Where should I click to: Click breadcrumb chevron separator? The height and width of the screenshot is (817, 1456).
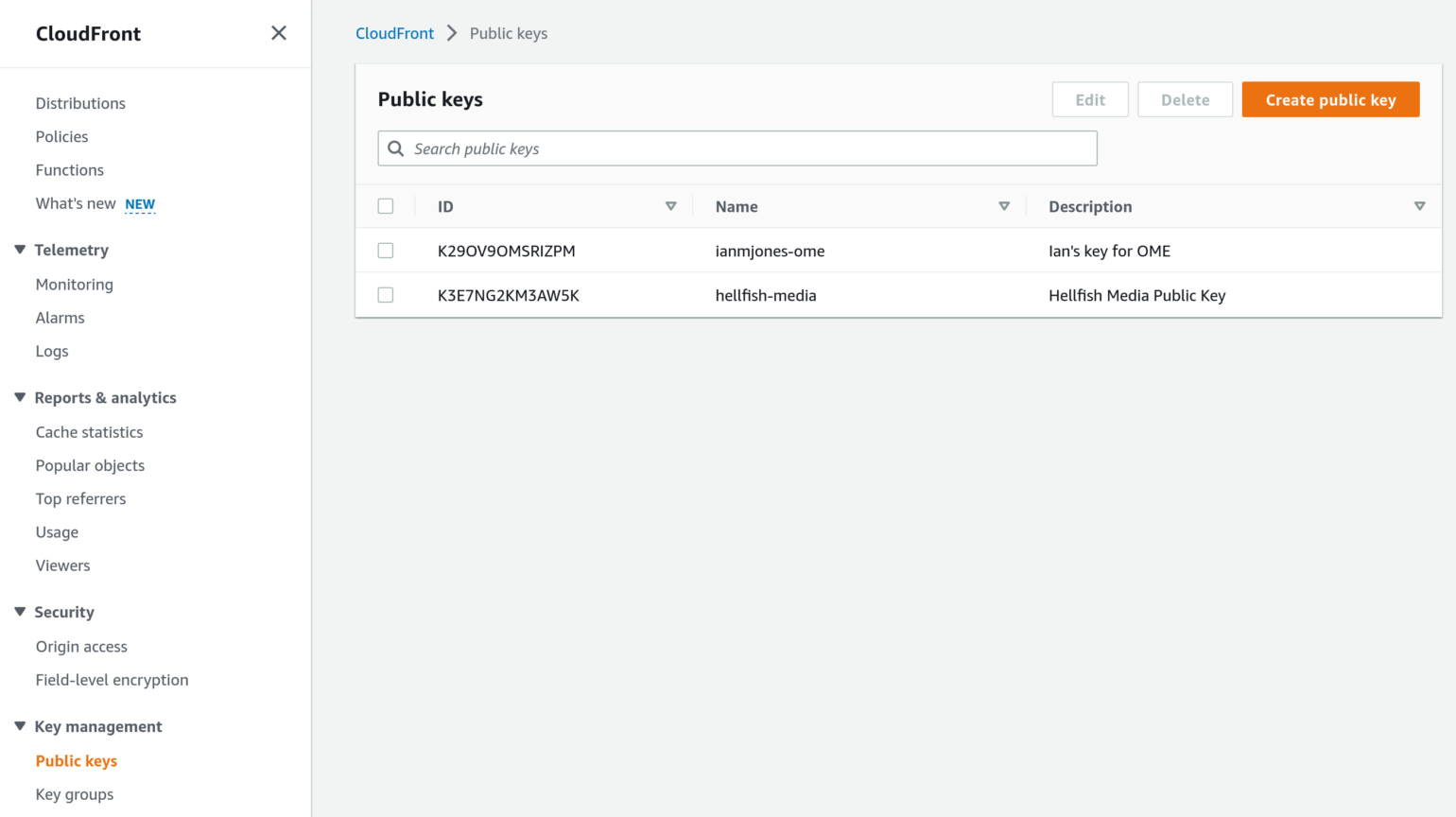(x=452, y=33)
